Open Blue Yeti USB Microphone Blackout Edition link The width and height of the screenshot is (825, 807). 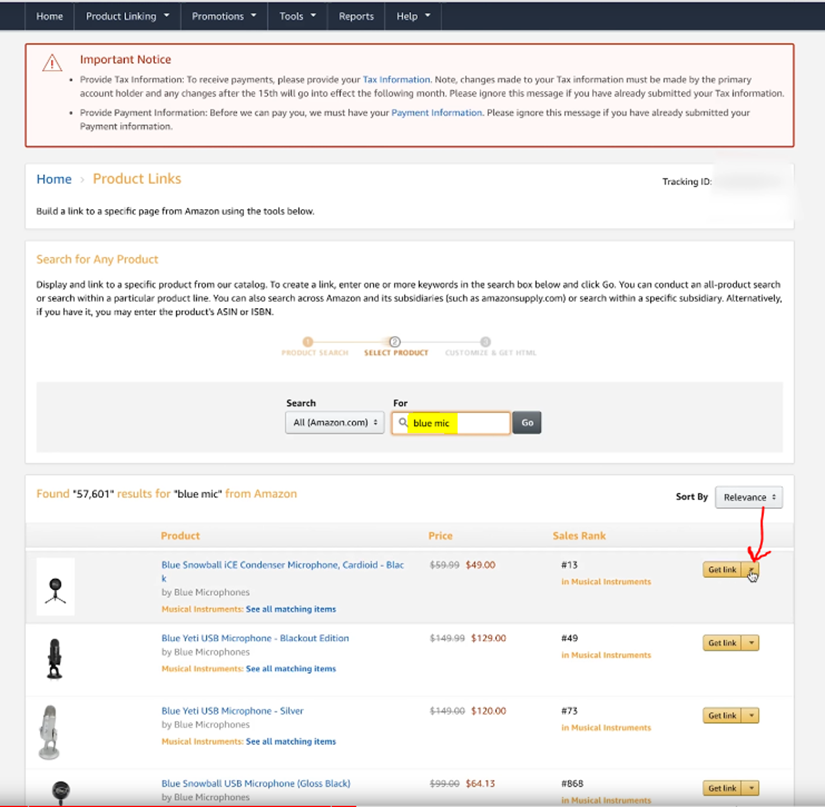coord(255,638)
